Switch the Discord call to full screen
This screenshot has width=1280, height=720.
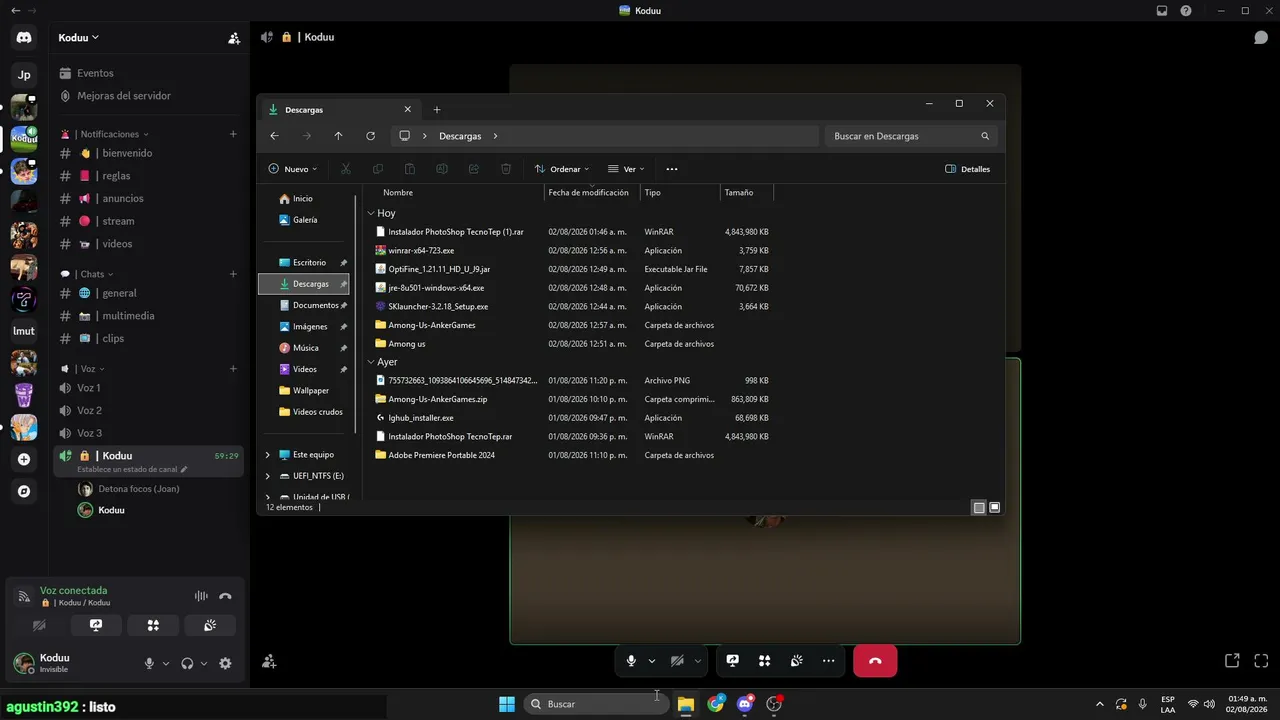point(1261,660)
